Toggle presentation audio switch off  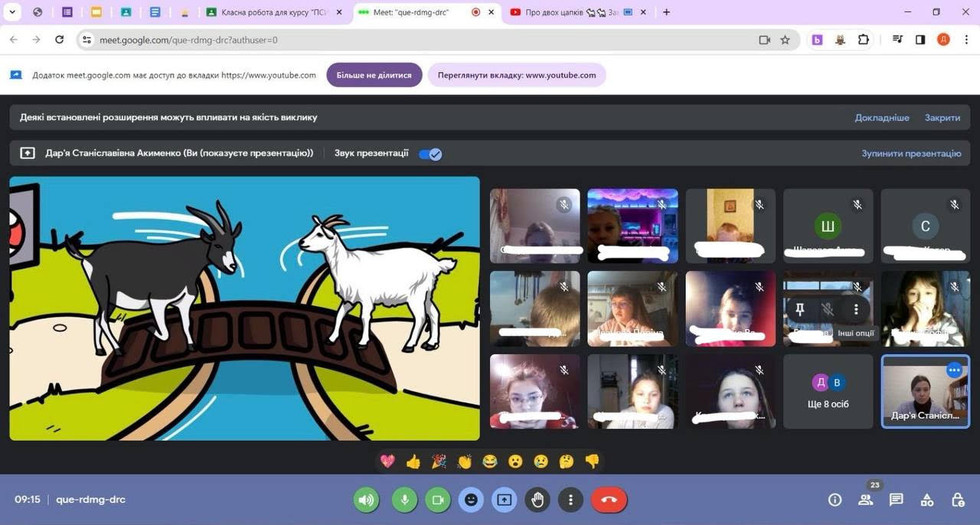430,154
